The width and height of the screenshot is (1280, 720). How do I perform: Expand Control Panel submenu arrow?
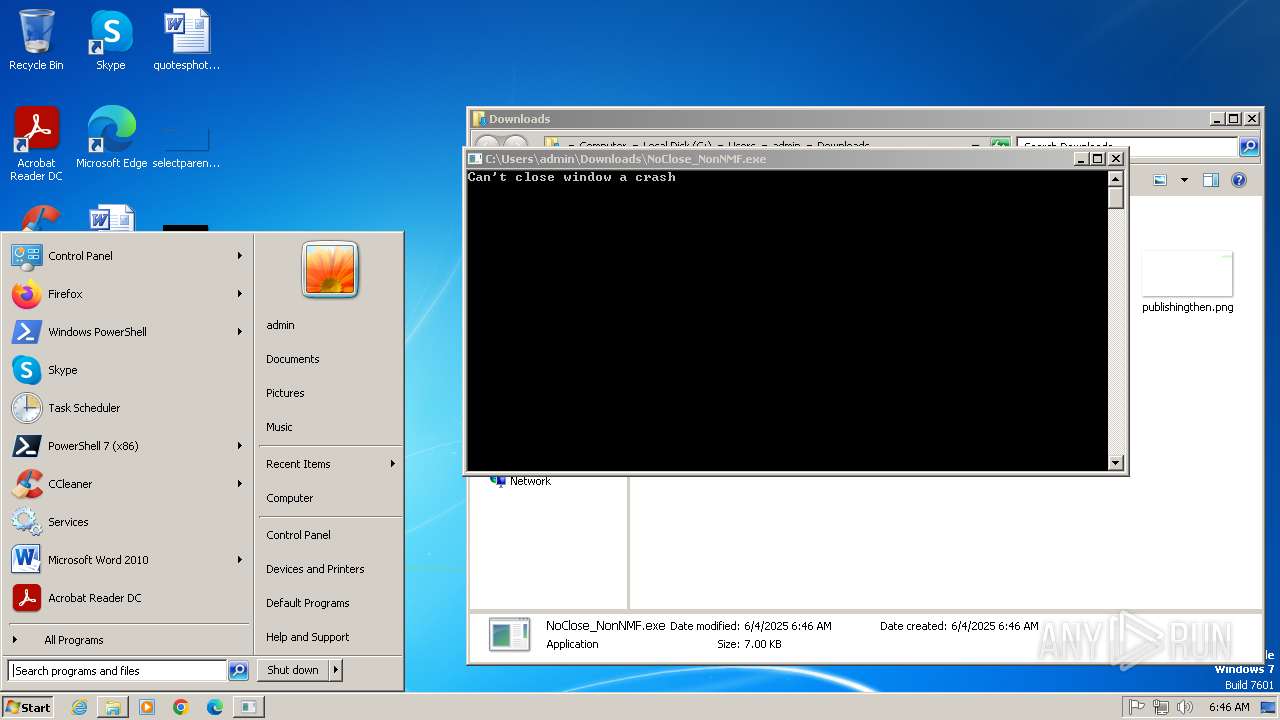coord(240,256)
